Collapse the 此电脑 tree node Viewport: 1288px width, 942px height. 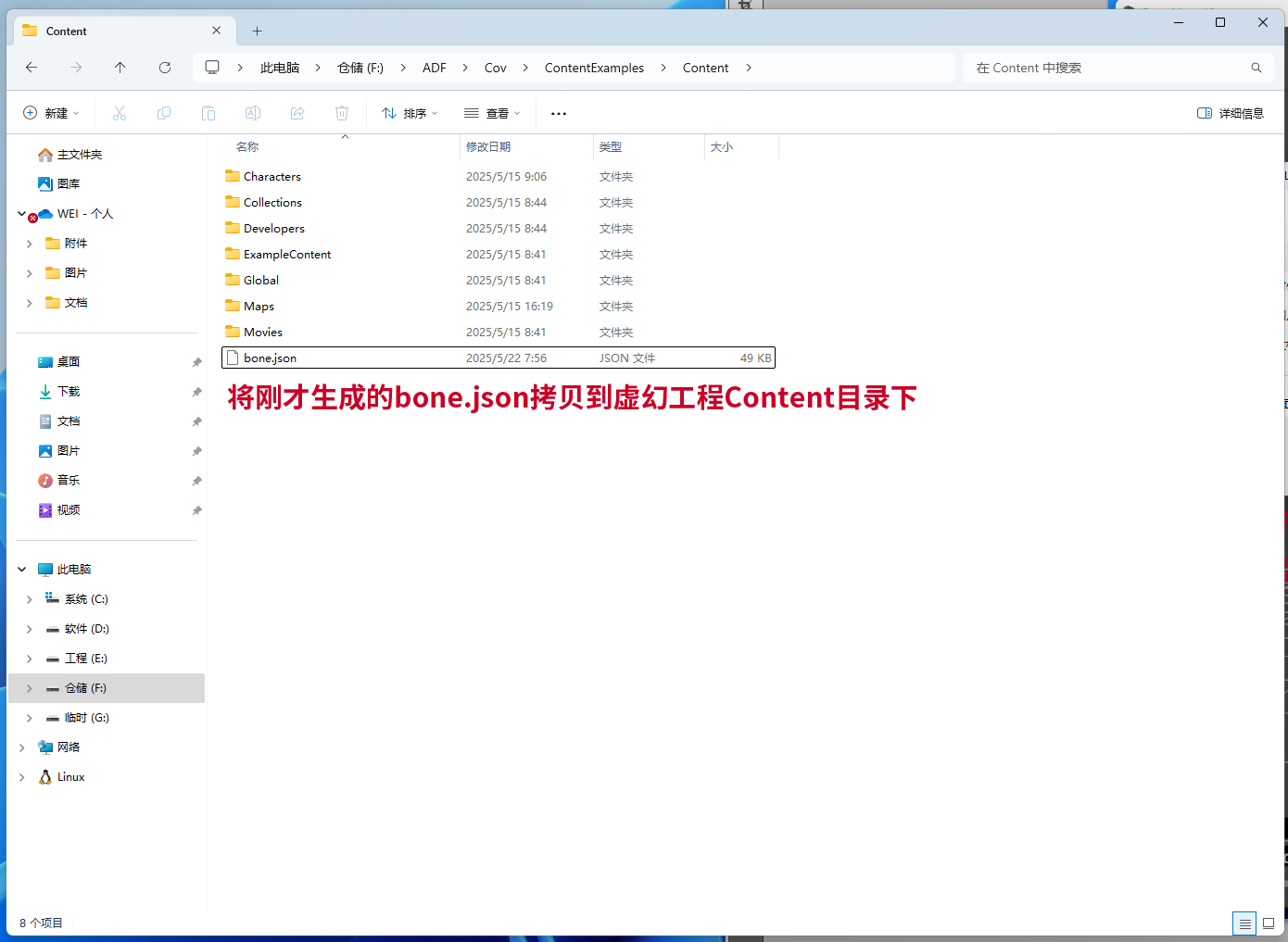(x=21, y=570)
